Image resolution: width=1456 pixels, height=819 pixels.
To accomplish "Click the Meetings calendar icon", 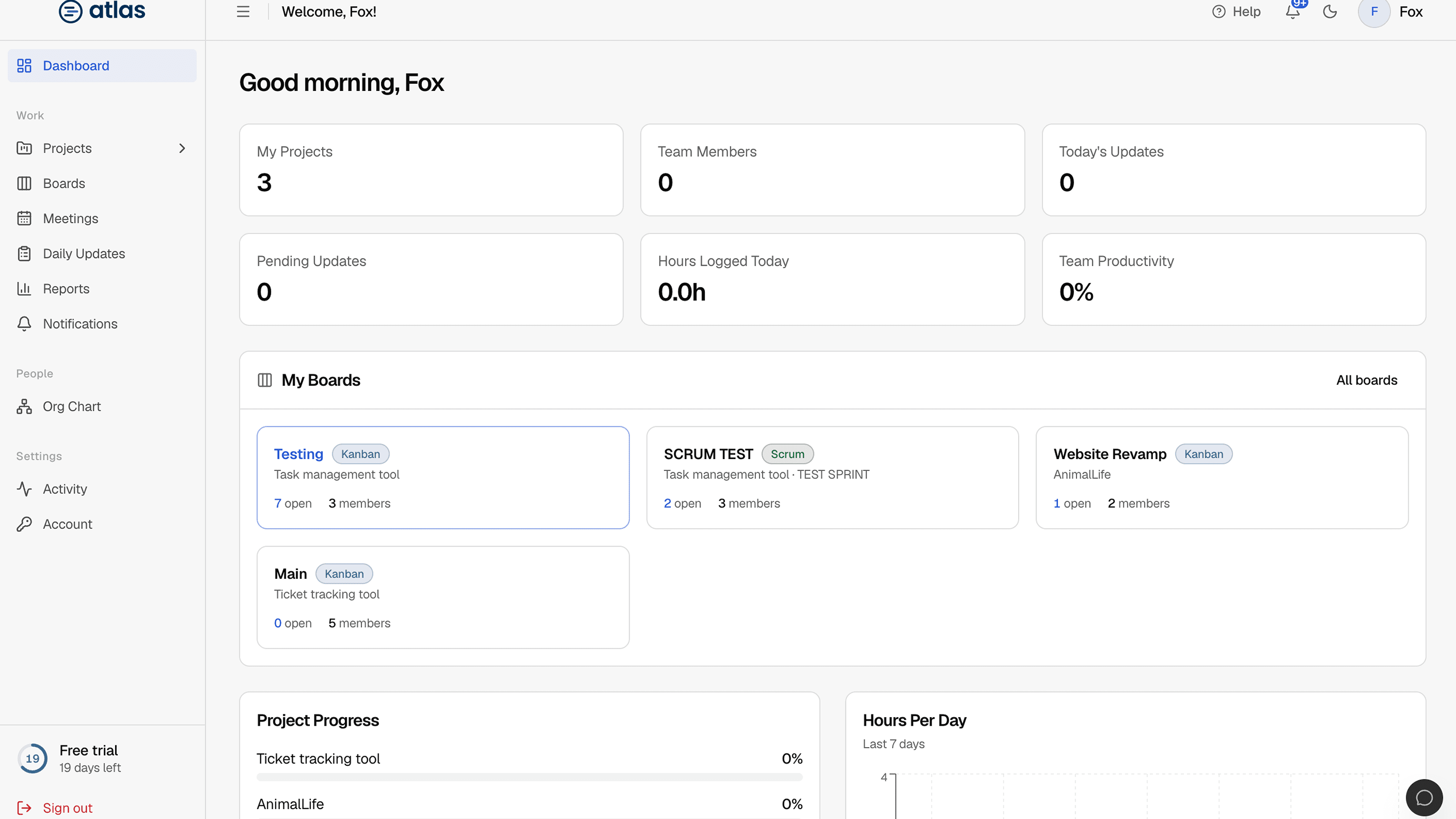I will 24,218.
